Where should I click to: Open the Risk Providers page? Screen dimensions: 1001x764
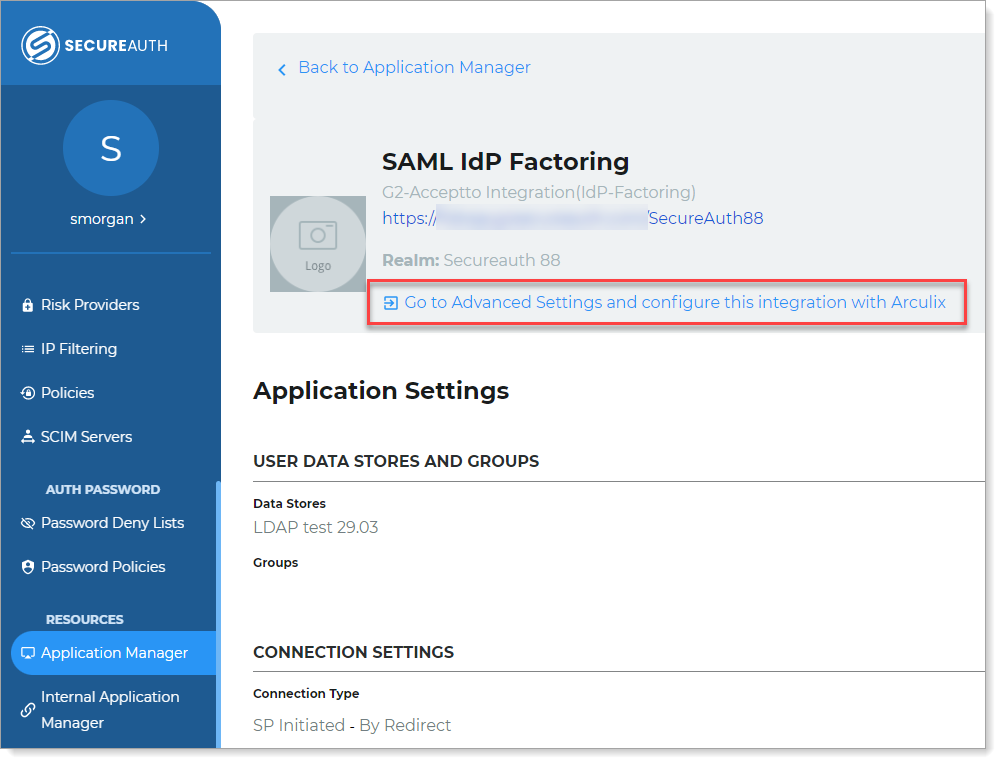coord(90,305)
